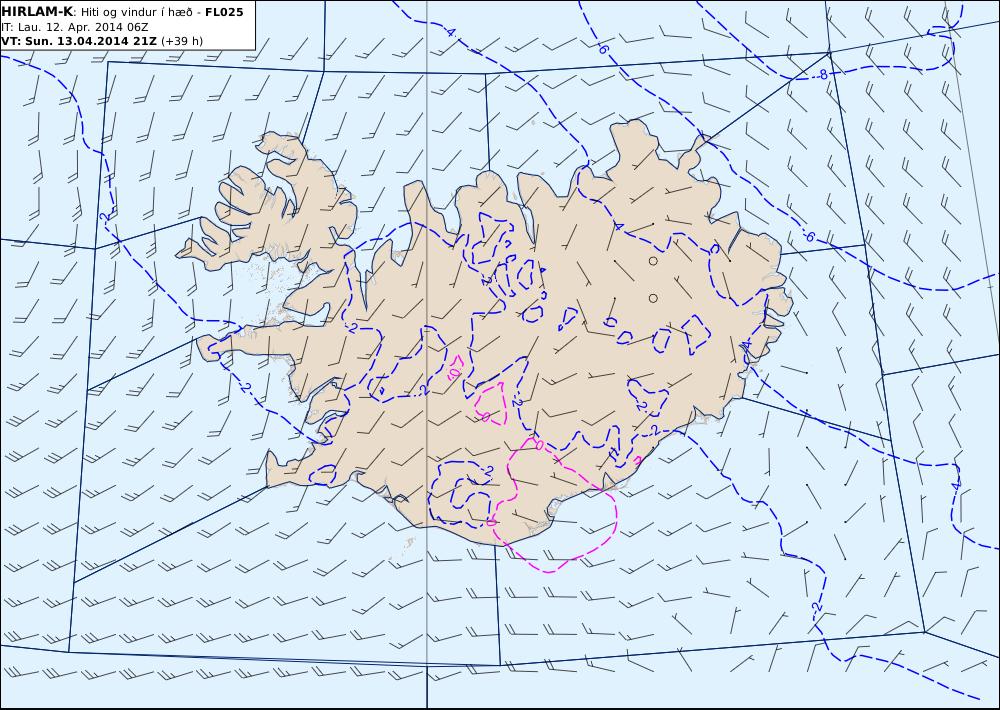This screenshot has height=710, width=1000.
Task: Select the 'IT: Lau. 12. Apr. 2014 06Z' line
Action: tap(75, 27)
